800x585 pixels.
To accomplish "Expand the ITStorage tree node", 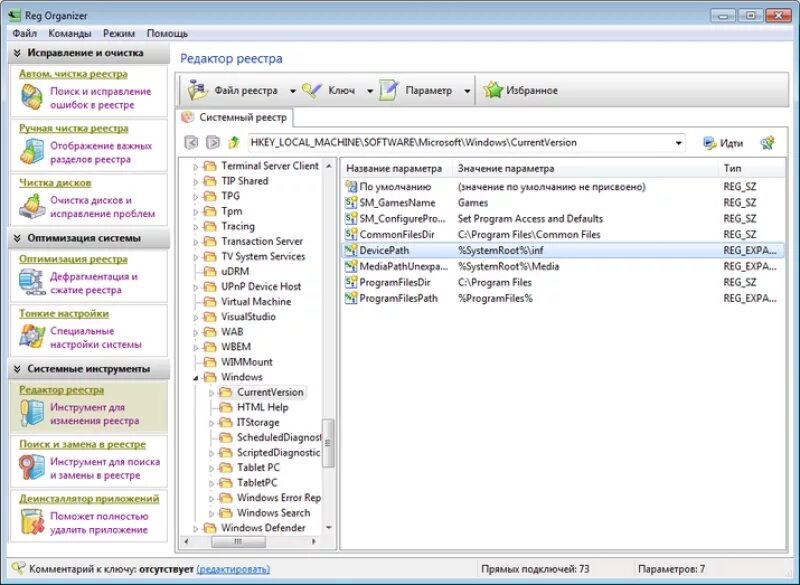I will [x=212, y=423].
